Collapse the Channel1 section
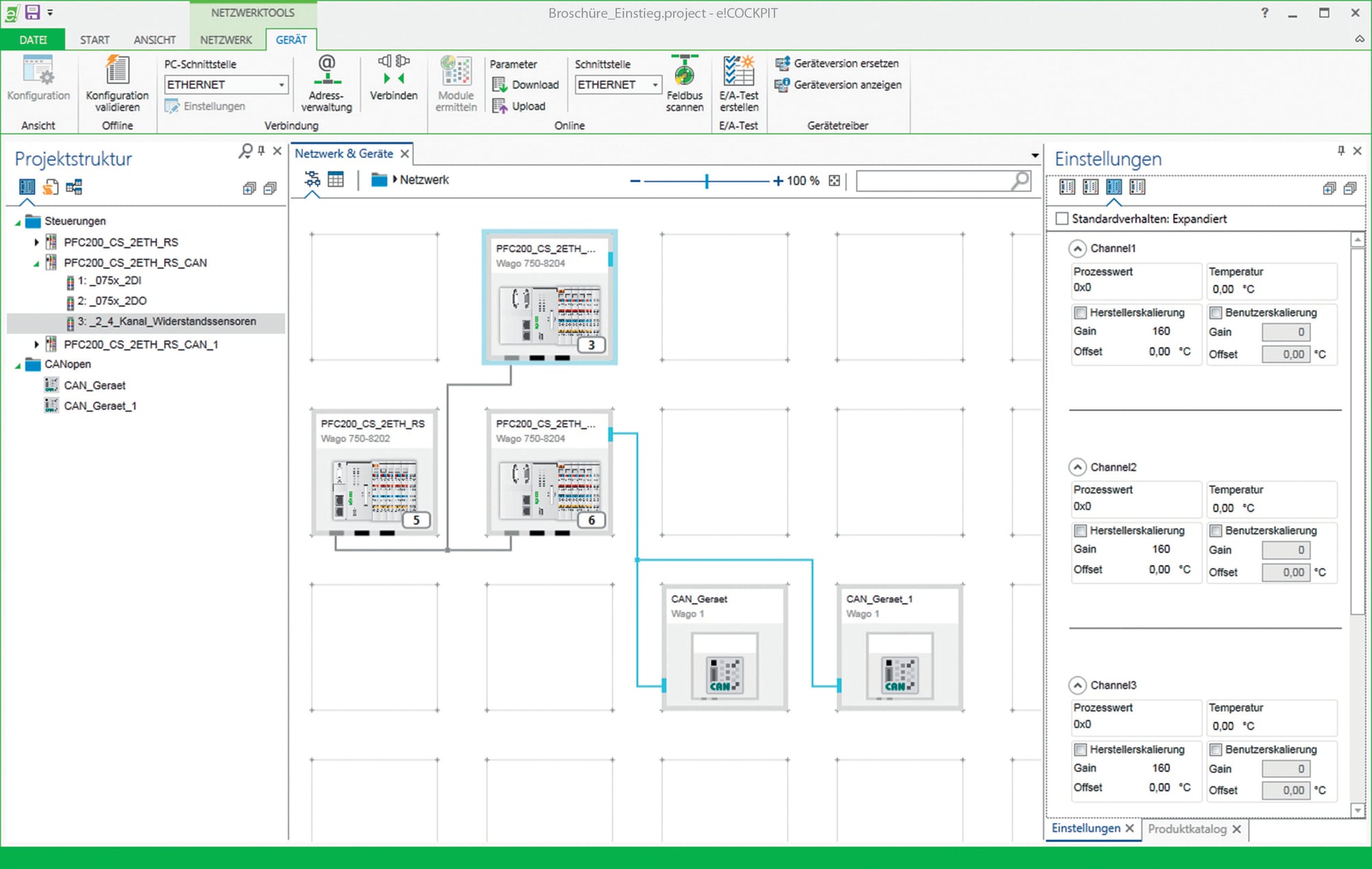1372x869 pixels. click(x=1078, y=248)
